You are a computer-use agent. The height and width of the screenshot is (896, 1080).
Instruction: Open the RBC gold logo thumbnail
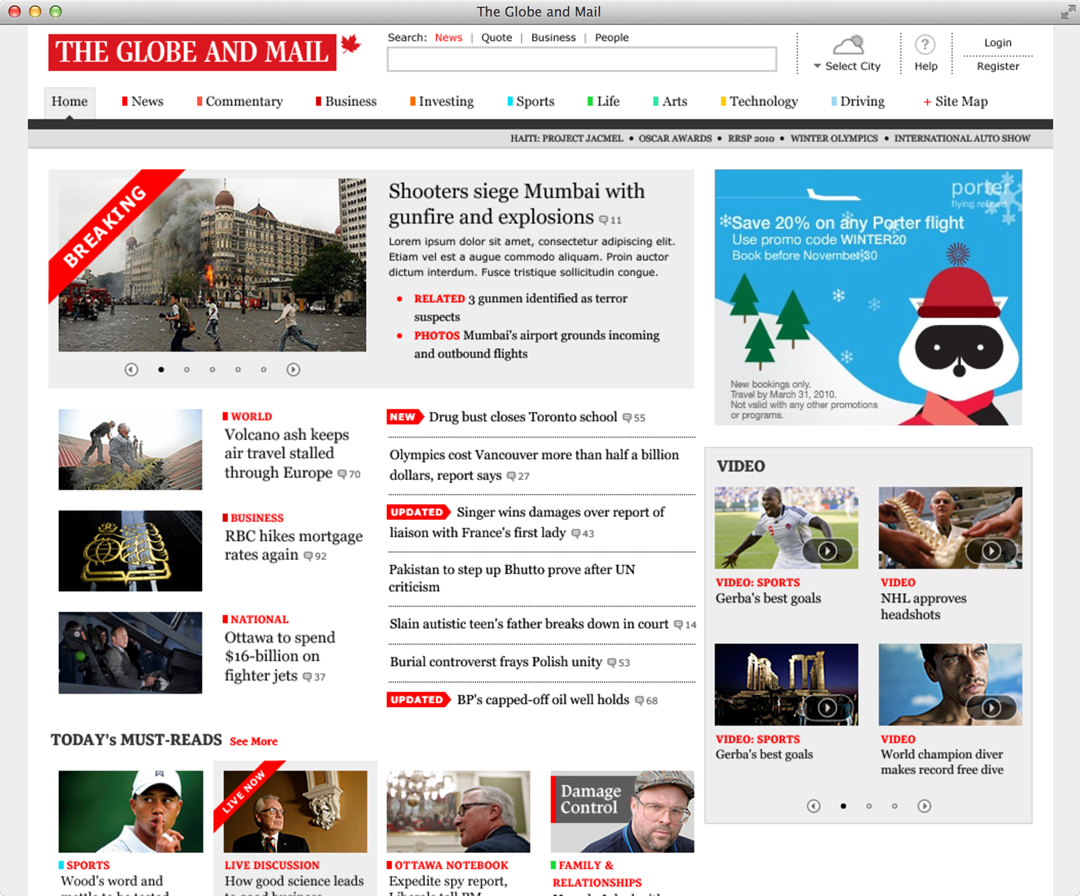(130, 551)
